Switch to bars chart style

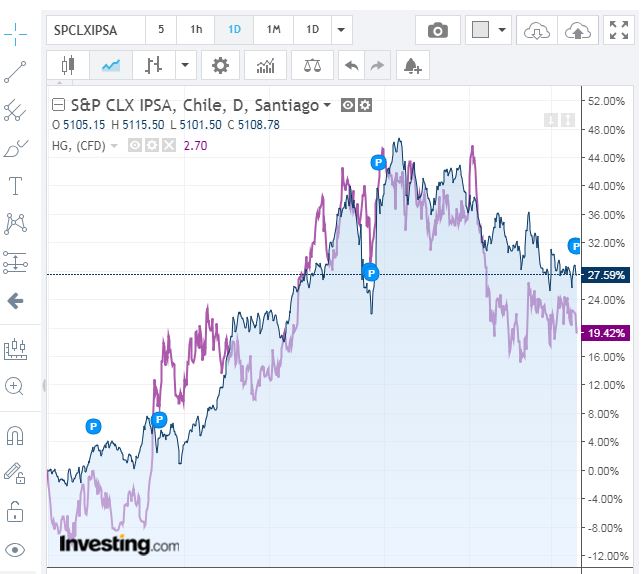[154, 65]
